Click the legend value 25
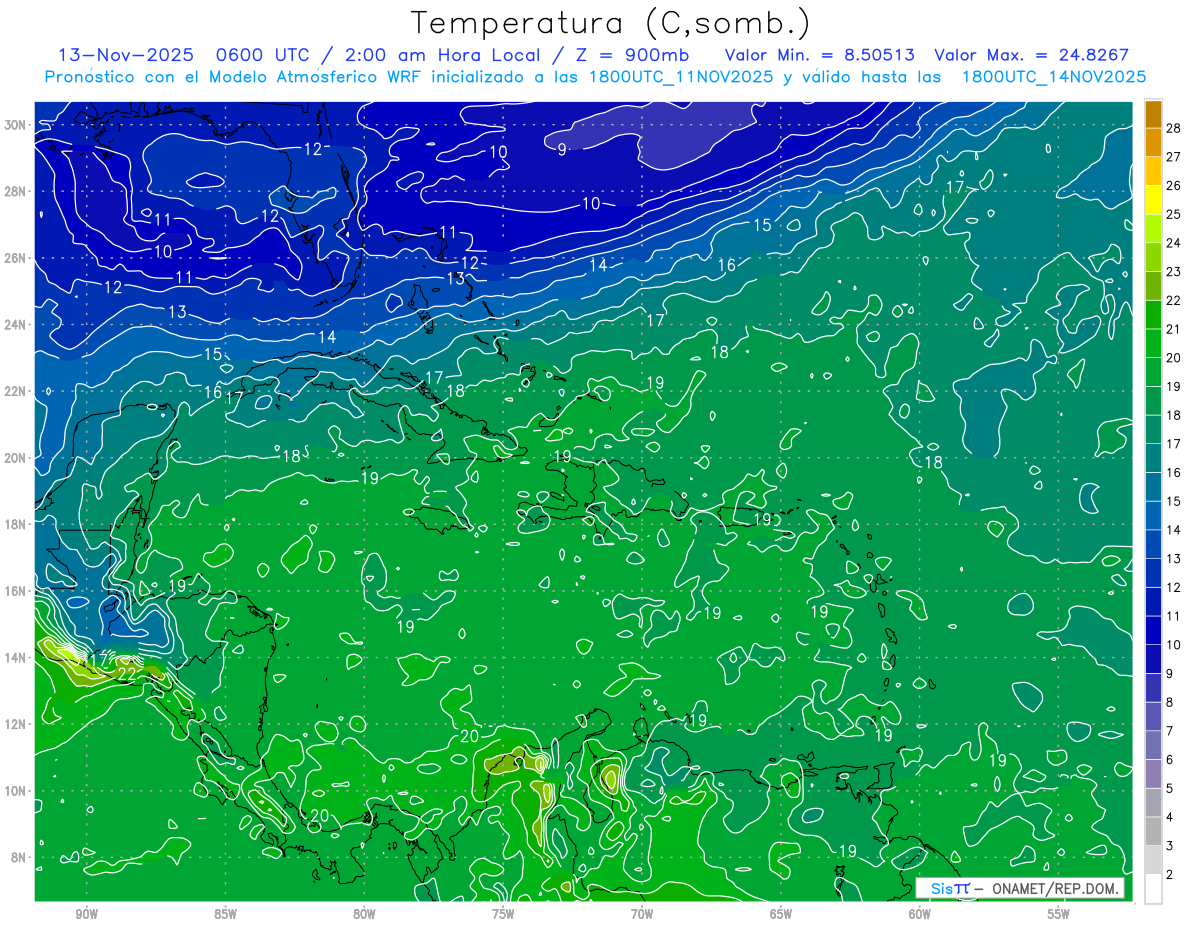This screenshot has height=927, width=1200. pyautogui.click(x=1173, y=214)
